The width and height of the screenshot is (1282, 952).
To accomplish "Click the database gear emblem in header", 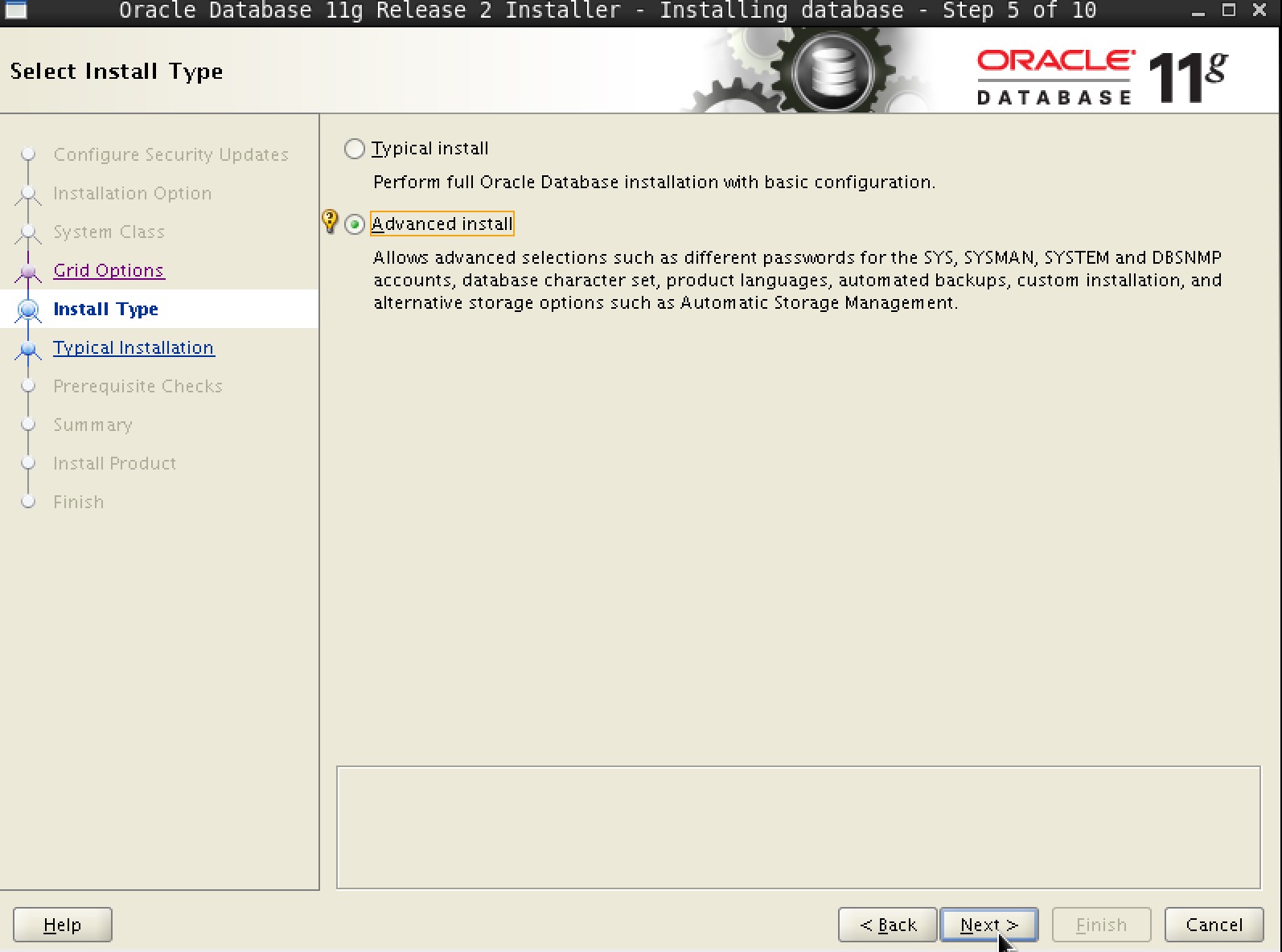I will click(x=831, y=72).
